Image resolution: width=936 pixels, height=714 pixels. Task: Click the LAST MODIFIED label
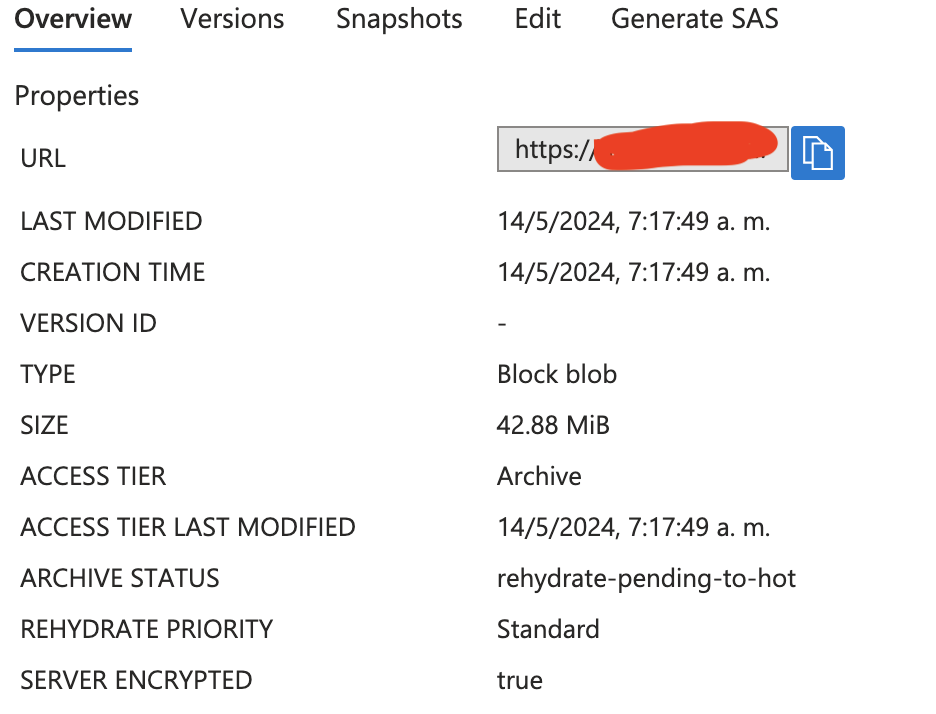[110, 221]
